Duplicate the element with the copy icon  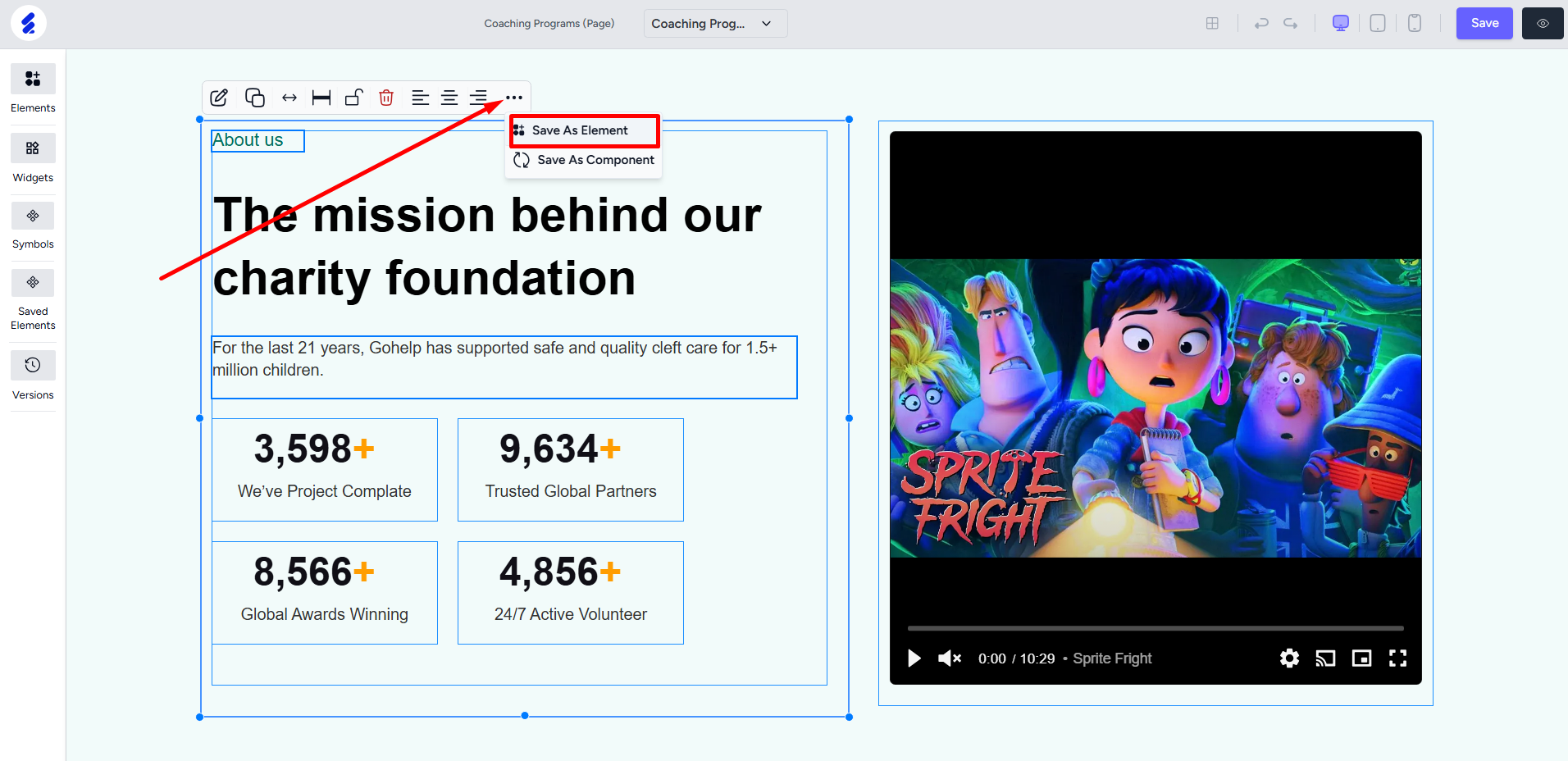pos(255,98)
